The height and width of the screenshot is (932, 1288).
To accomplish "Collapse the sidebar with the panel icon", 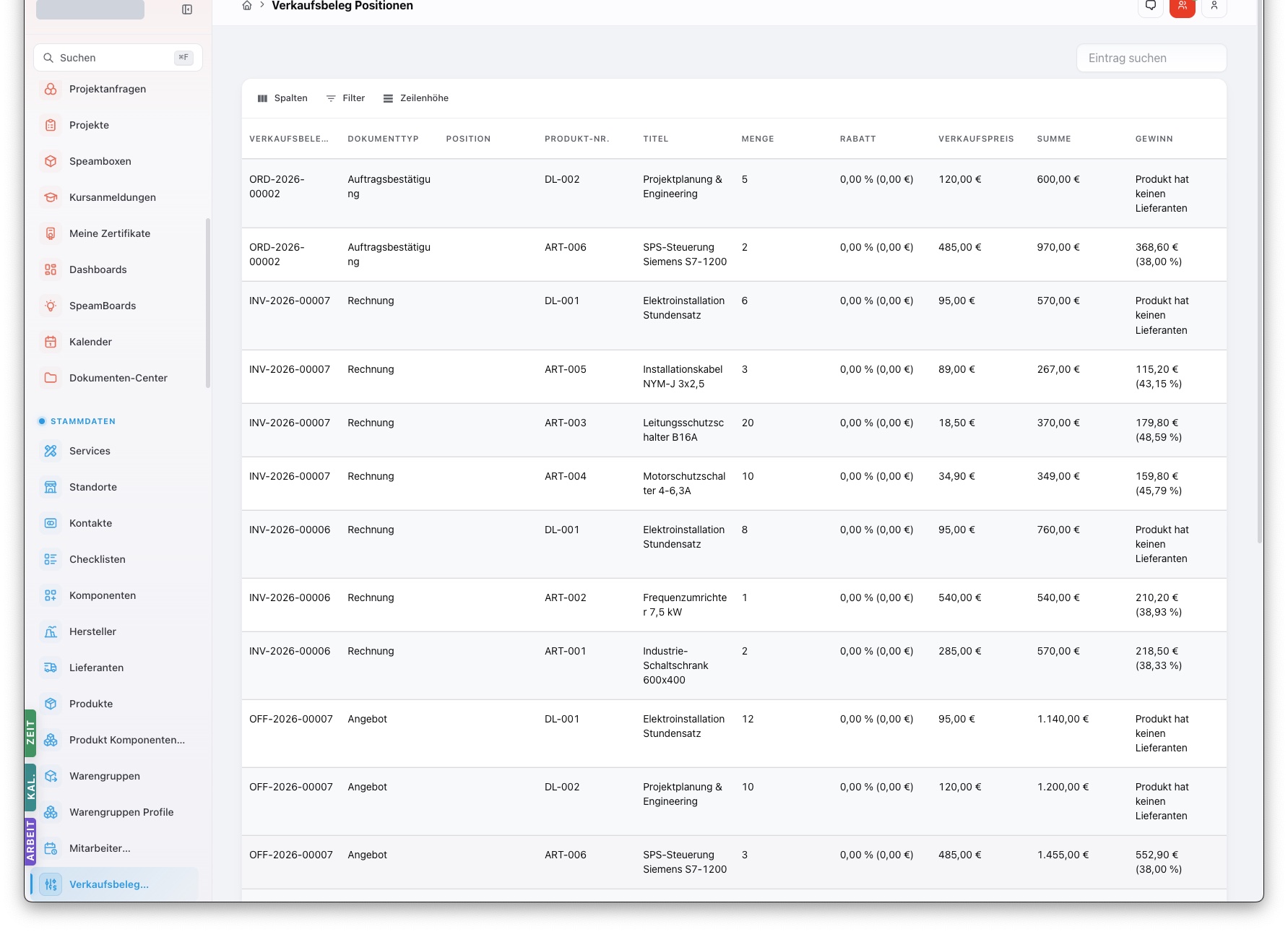I will (x=187, y=9).
